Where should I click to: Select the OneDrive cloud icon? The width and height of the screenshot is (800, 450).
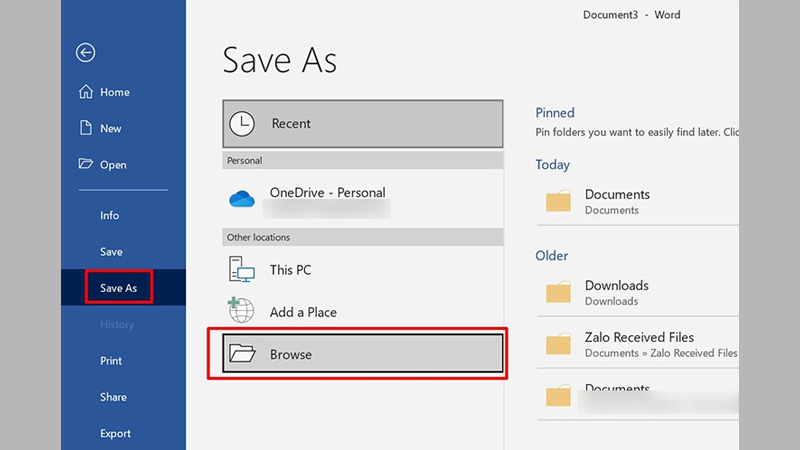point(242,199)
